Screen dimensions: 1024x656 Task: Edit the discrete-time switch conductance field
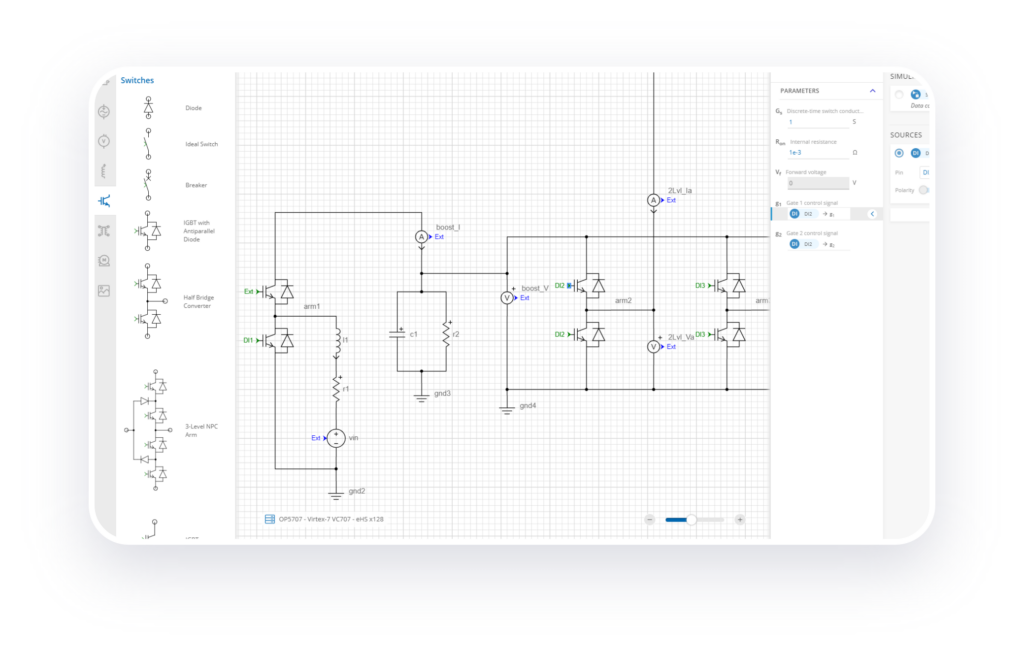pos(818,122)
